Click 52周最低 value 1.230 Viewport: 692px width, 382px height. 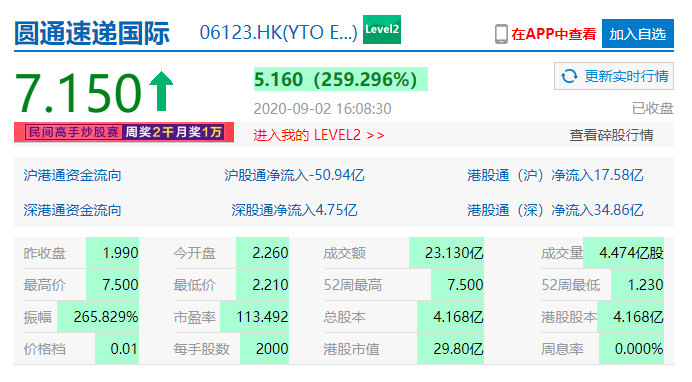645,285
